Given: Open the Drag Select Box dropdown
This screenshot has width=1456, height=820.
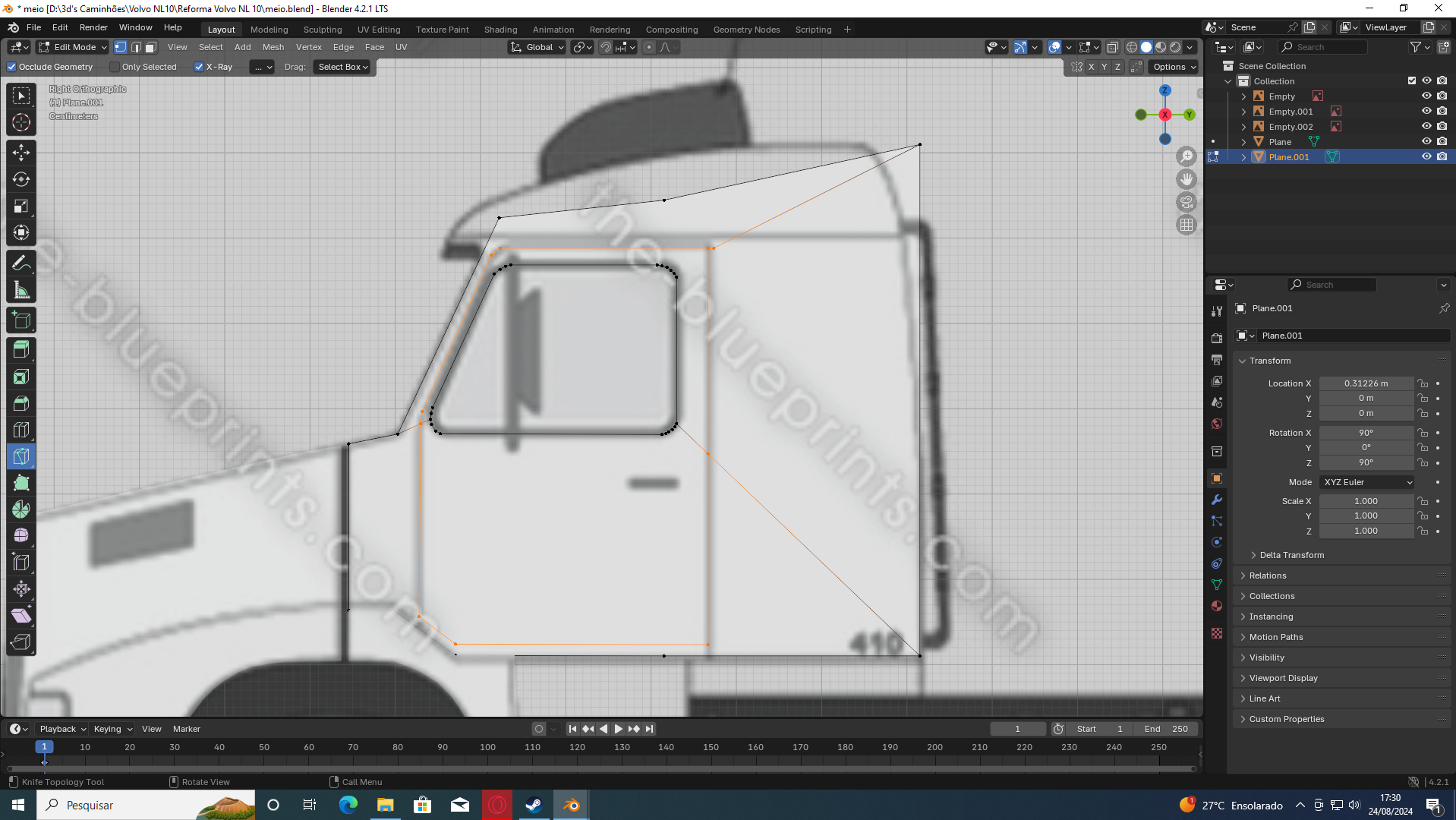Looking at the screenshot, I should click(342, 67).
